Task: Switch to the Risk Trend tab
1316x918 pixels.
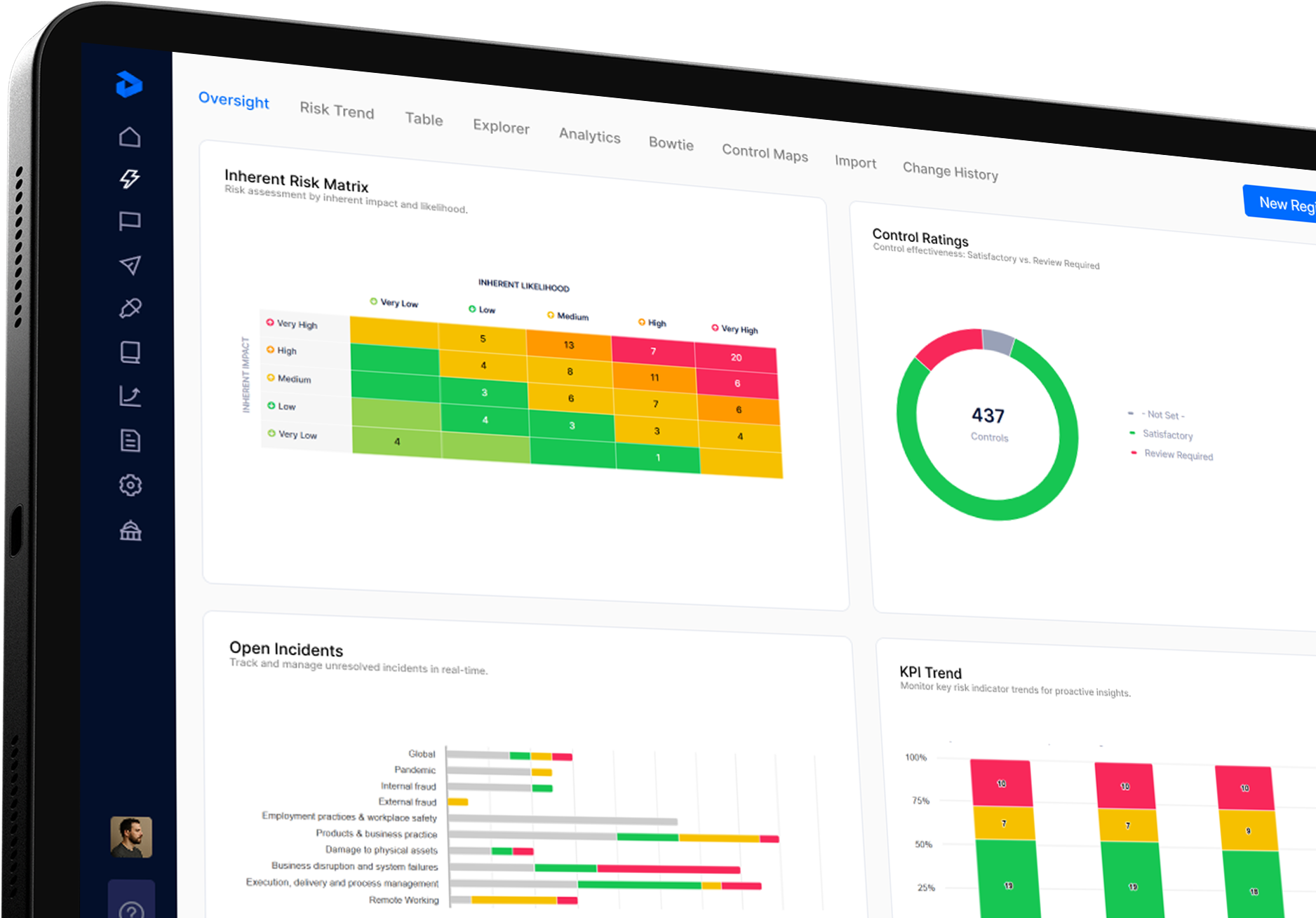Action: click(337, 111)
